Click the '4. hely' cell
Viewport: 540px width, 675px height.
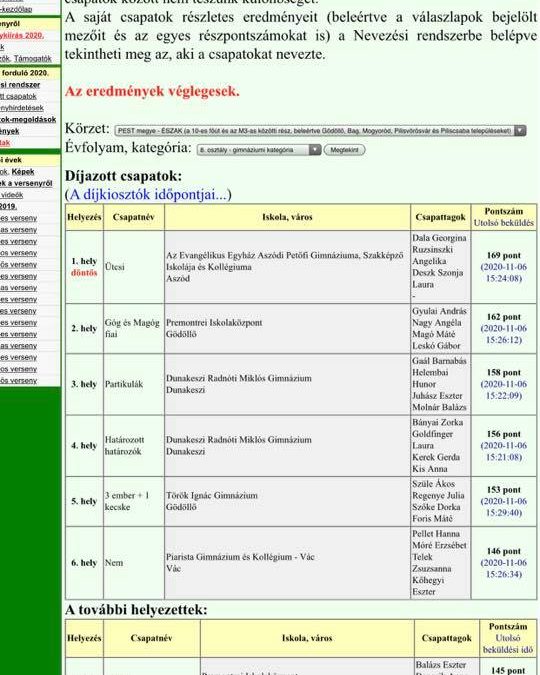coord(84,446)
